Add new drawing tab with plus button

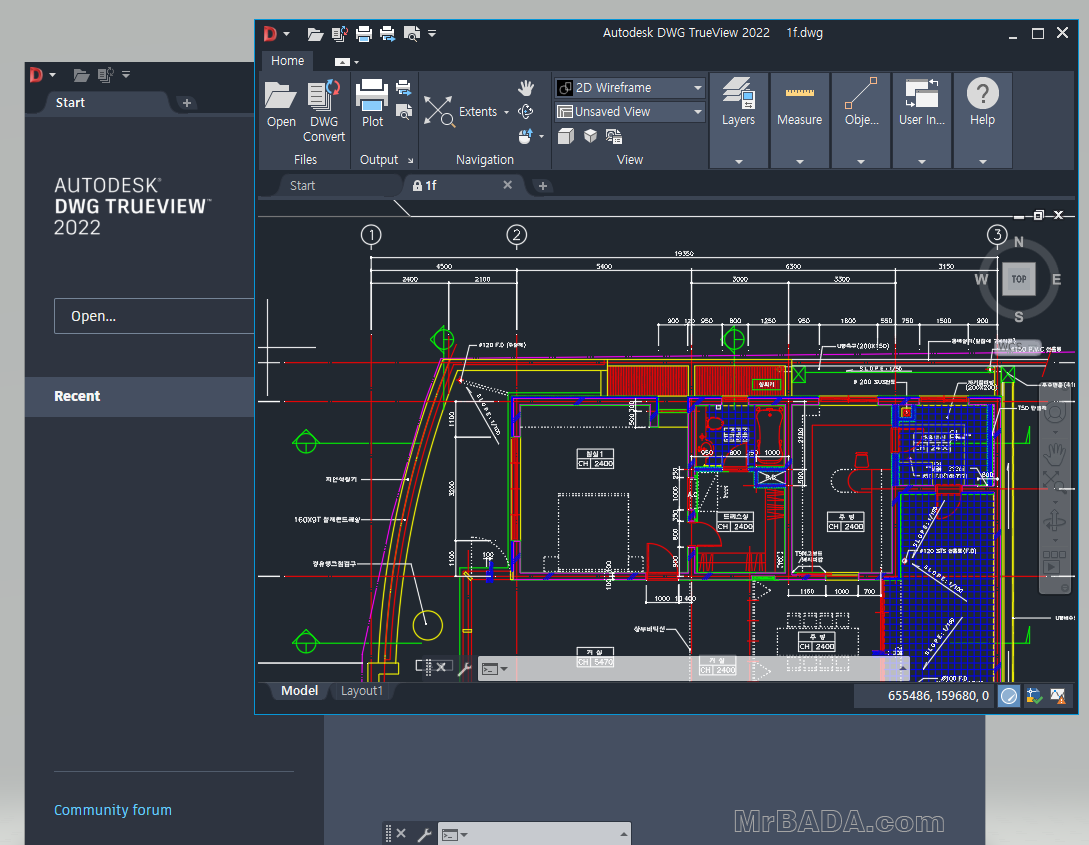pos(542,185)
